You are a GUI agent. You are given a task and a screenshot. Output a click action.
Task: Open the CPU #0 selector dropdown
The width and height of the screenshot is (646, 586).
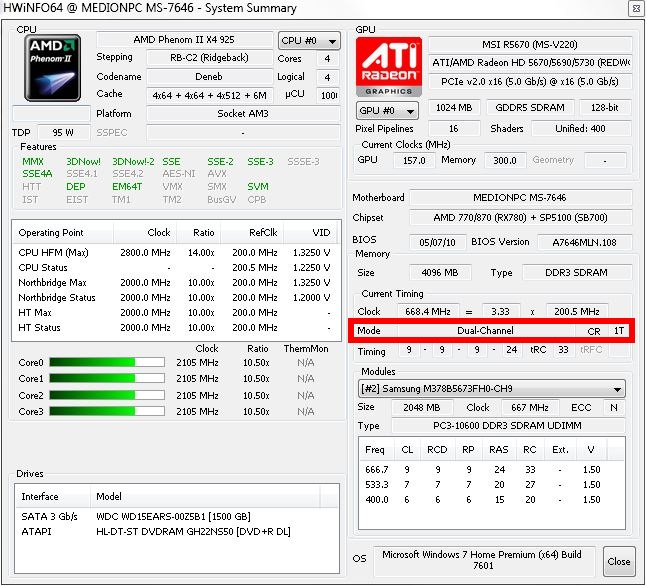tap(309, 41)
